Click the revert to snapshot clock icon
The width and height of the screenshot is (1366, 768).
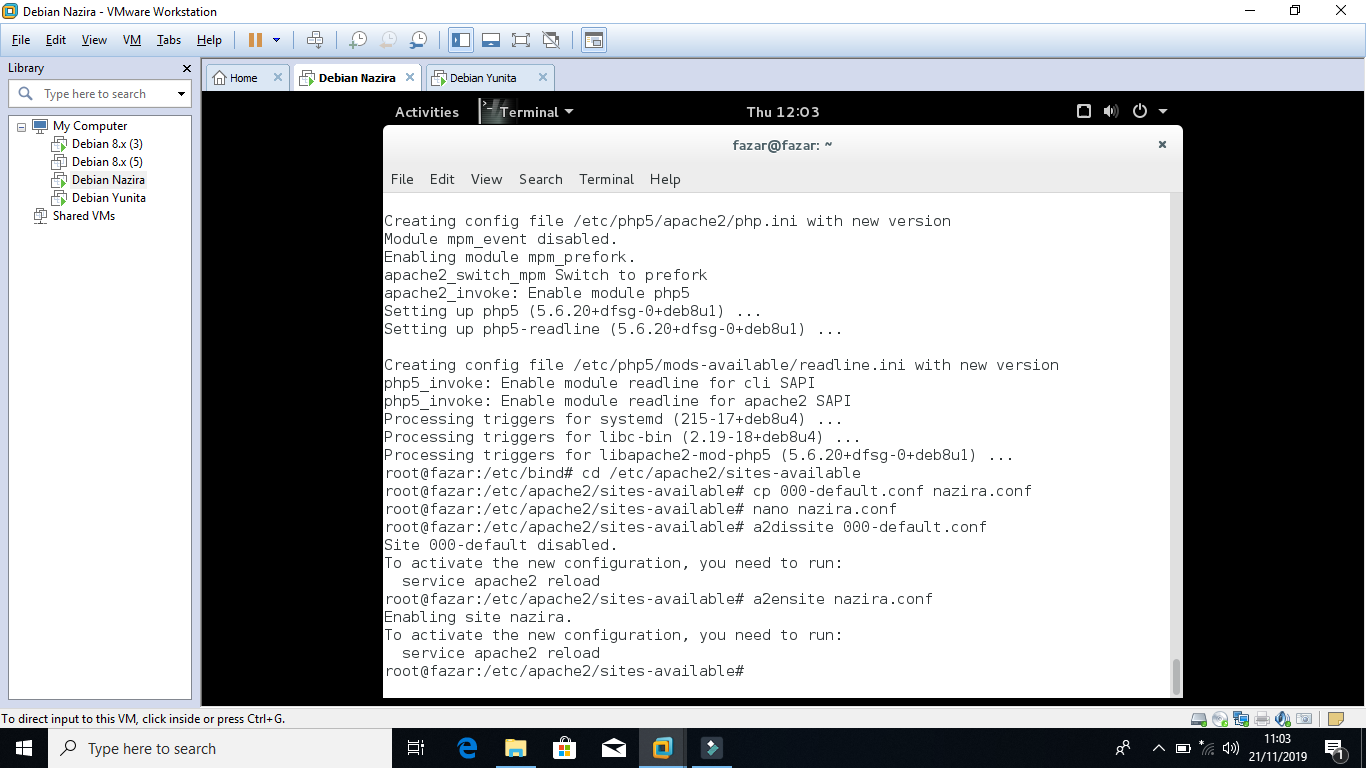(x=388, y=40)
